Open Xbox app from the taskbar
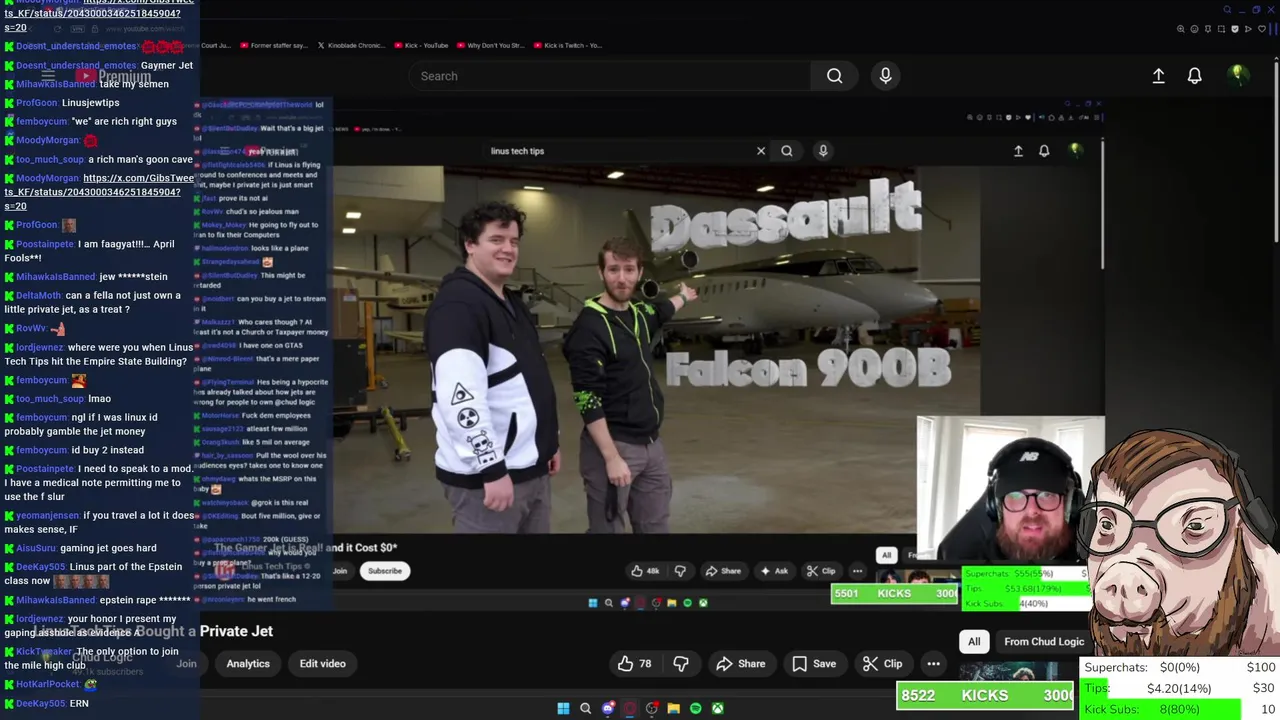This screenshot has width=1280, height=720. point(718,709)
